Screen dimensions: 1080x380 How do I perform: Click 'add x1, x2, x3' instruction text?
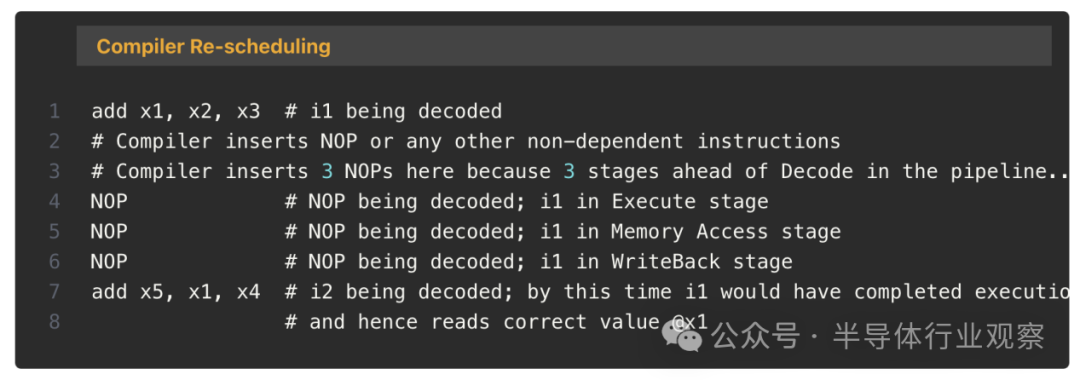pos(176,112)
